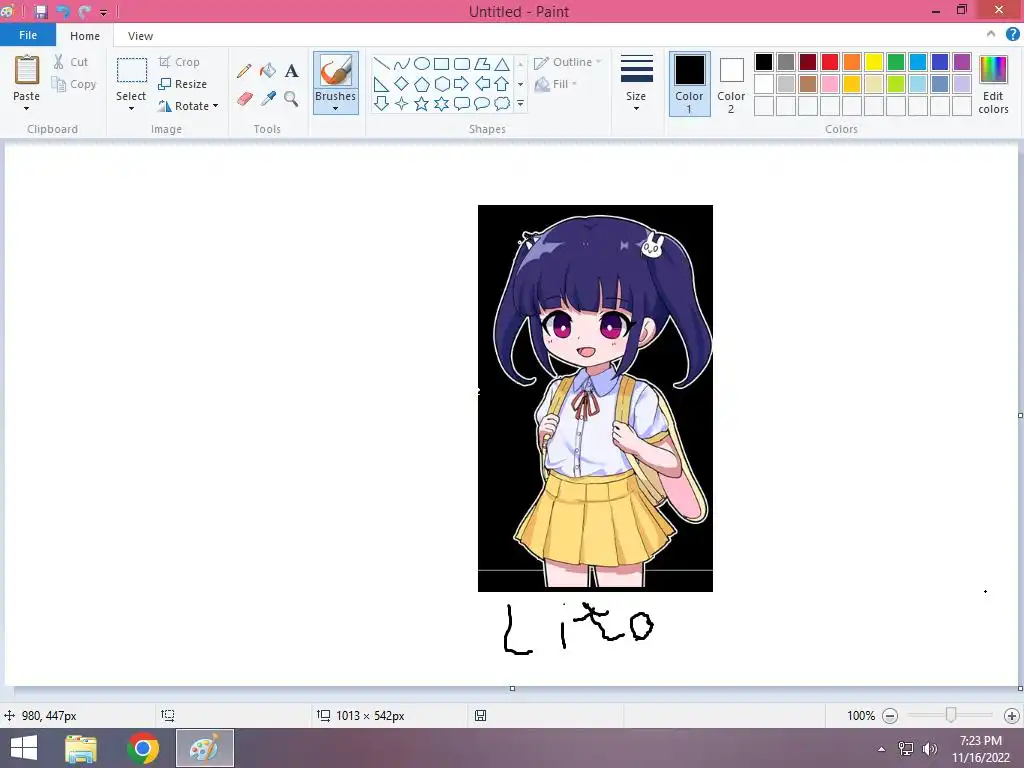Viewport: 1024px width, 768px height.
Task: Select the Fill with color bucket tool
Action: click(268, 71)
